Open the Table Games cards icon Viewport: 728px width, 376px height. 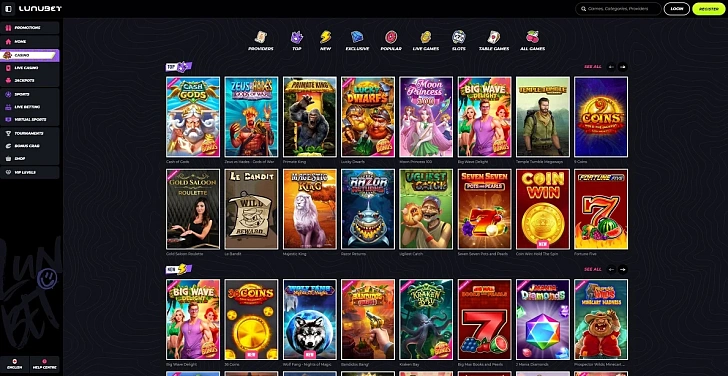(x=494, y=40)
